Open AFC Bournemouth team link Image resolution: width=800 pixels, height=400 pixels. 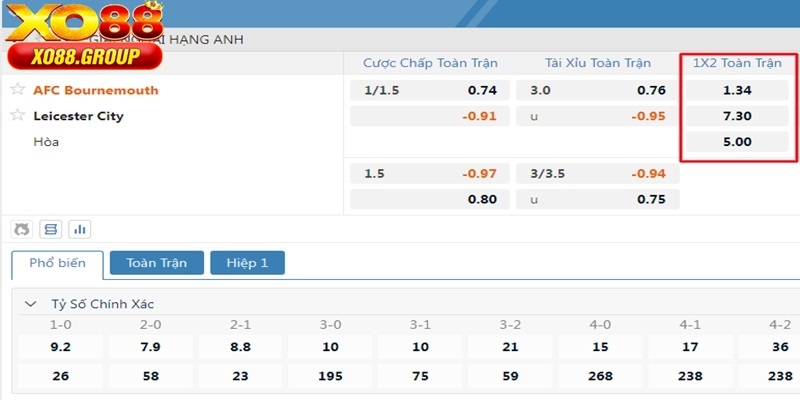pyautogui.click(x=96, y=90)
